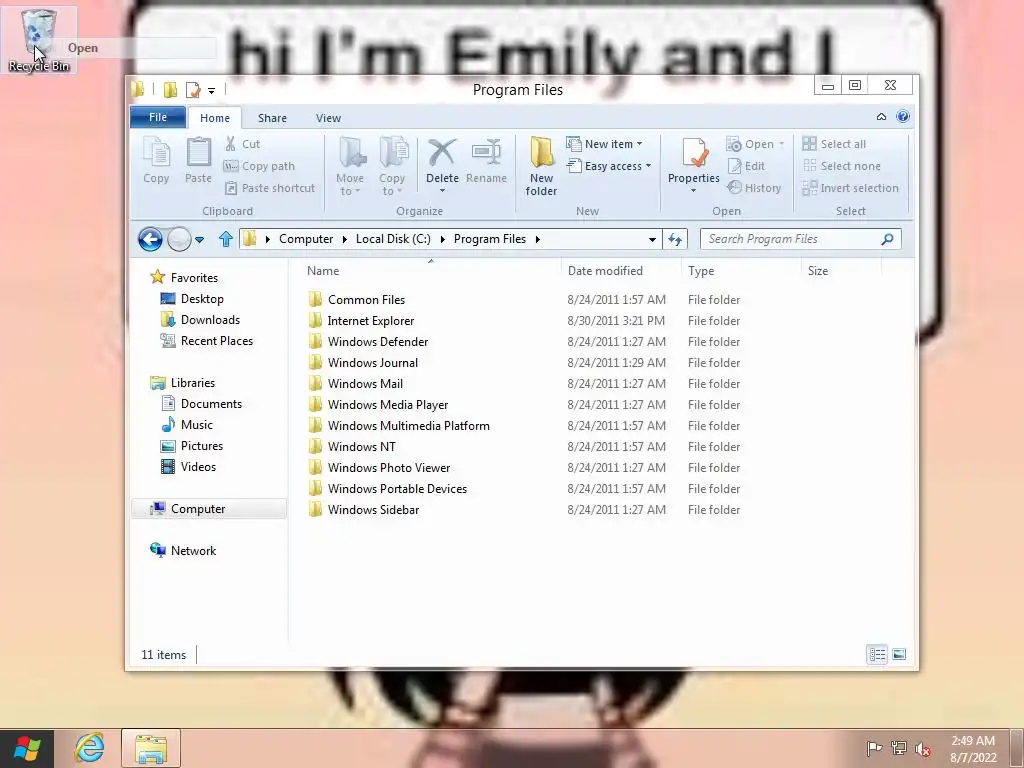
Task: Open the Easy access dropdown
Action: [x=609, y=166]
